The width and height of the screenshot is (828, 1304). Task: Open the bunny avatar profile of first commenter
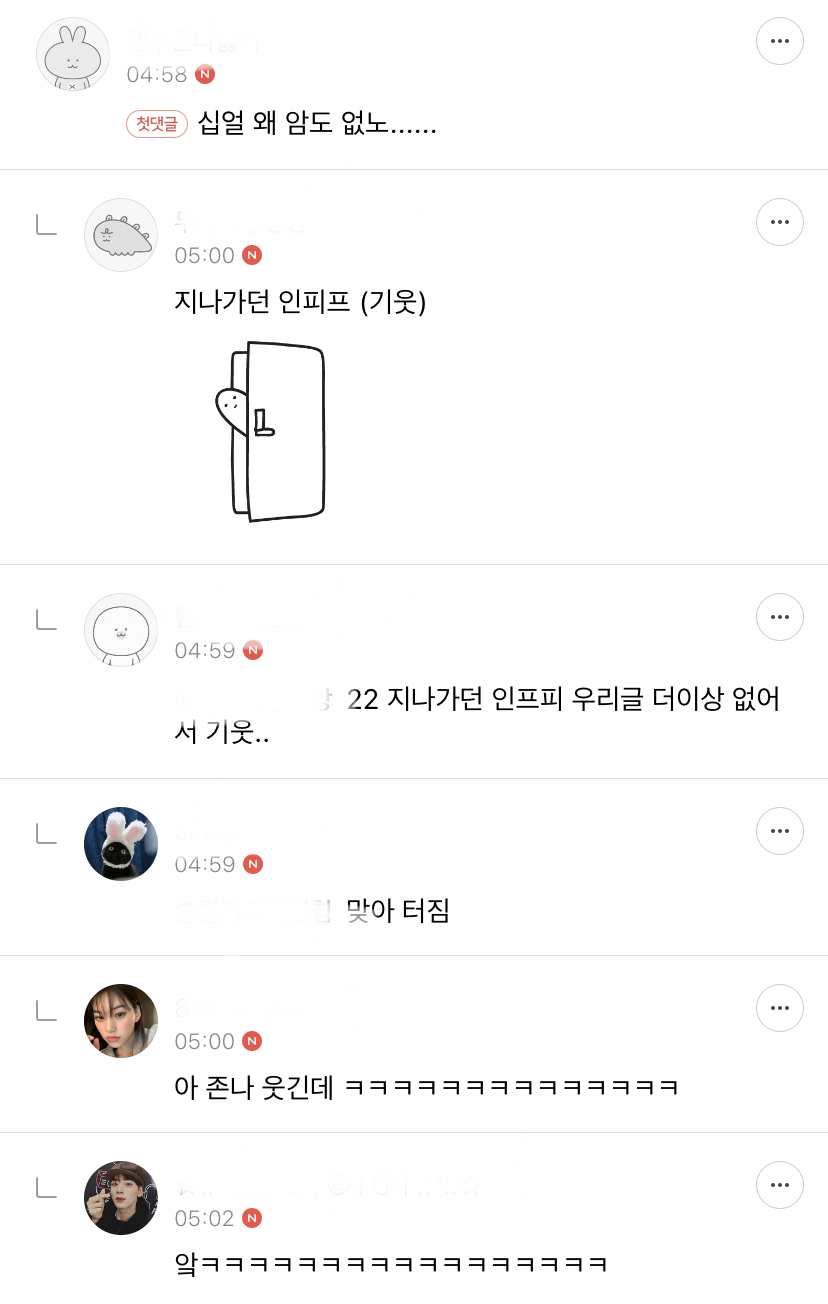(x=73, y=54)
